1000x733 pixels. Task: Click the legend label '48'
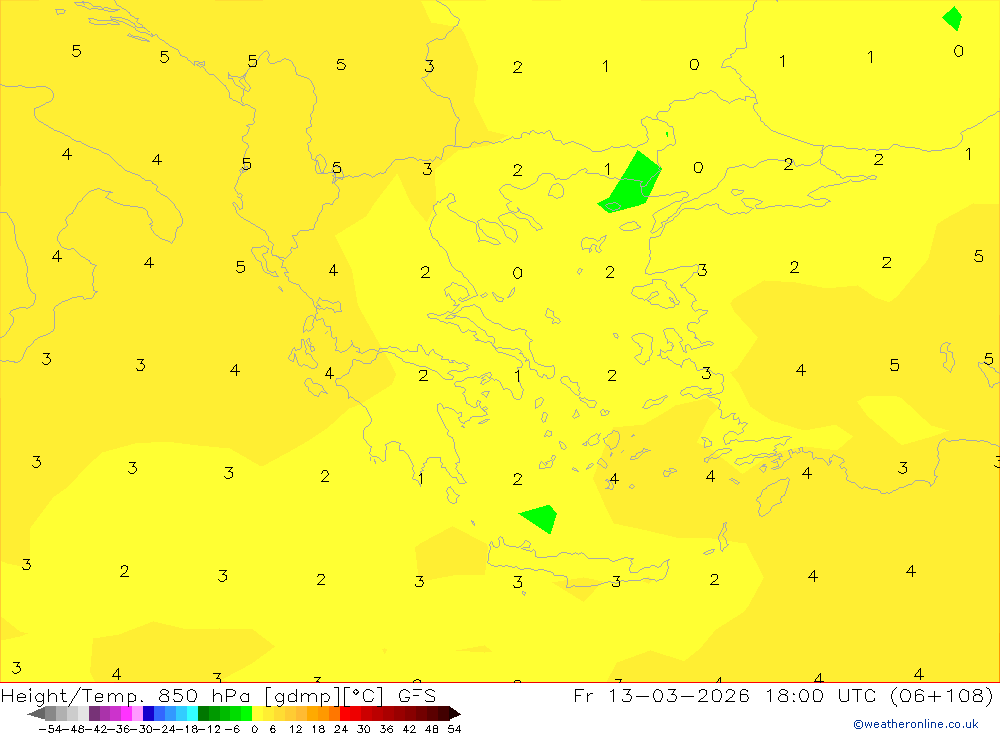[432, 729]
